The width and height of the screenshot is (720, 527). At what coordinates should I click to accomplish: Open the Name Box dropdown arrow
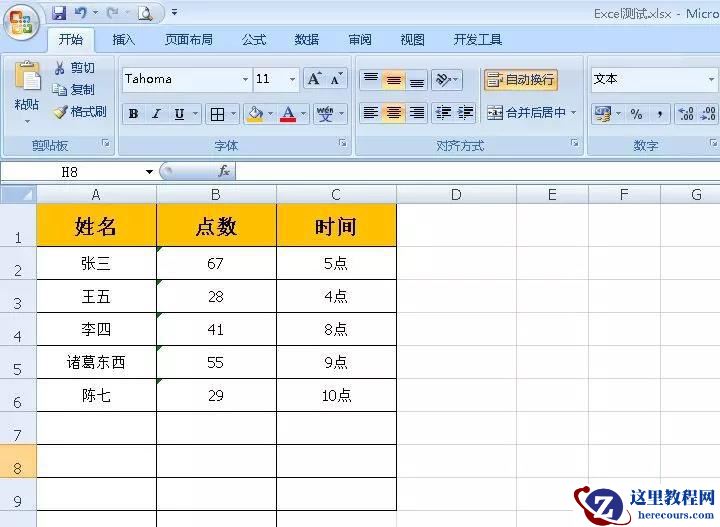click(149, 172)
